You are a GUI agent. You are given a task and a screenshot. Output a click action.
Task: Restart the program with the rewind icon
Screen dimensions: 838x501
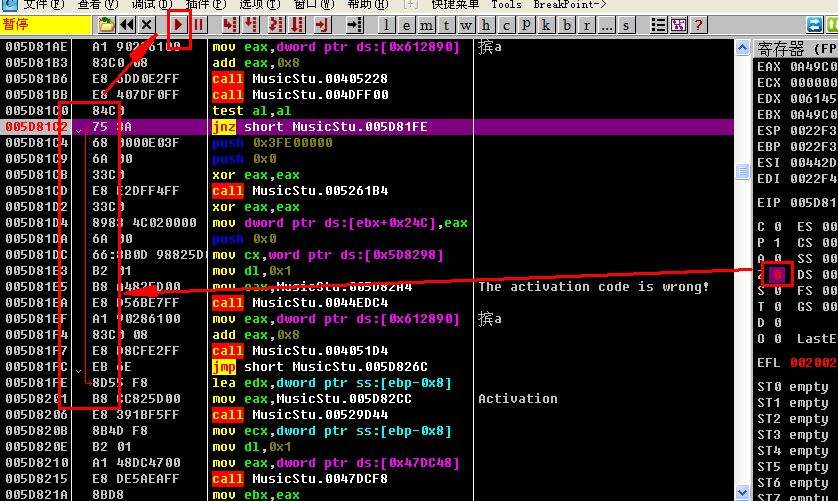127,25
